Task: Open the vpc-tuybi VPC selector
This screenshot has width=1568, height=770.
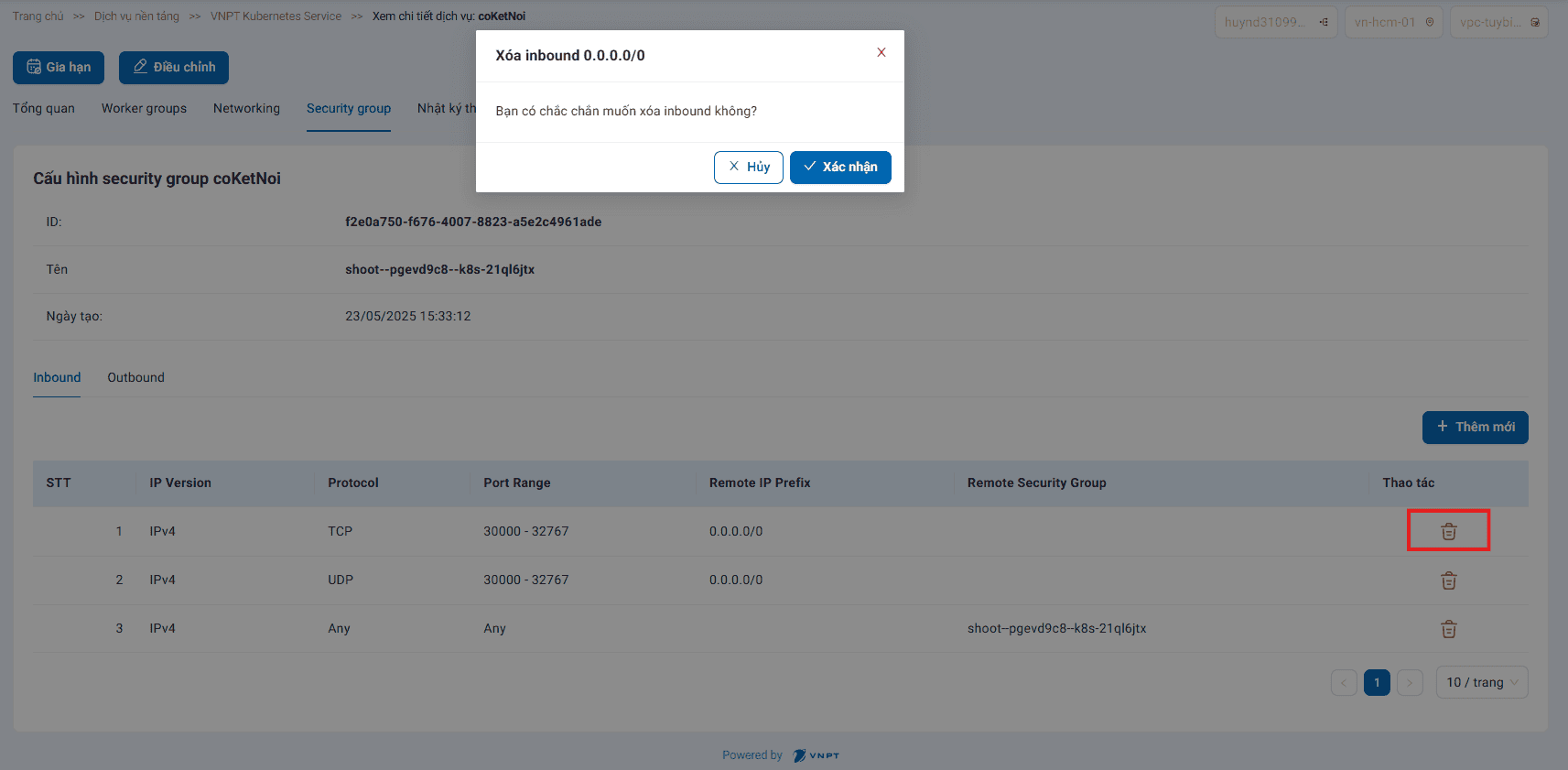Action: tap(1498, 22)
